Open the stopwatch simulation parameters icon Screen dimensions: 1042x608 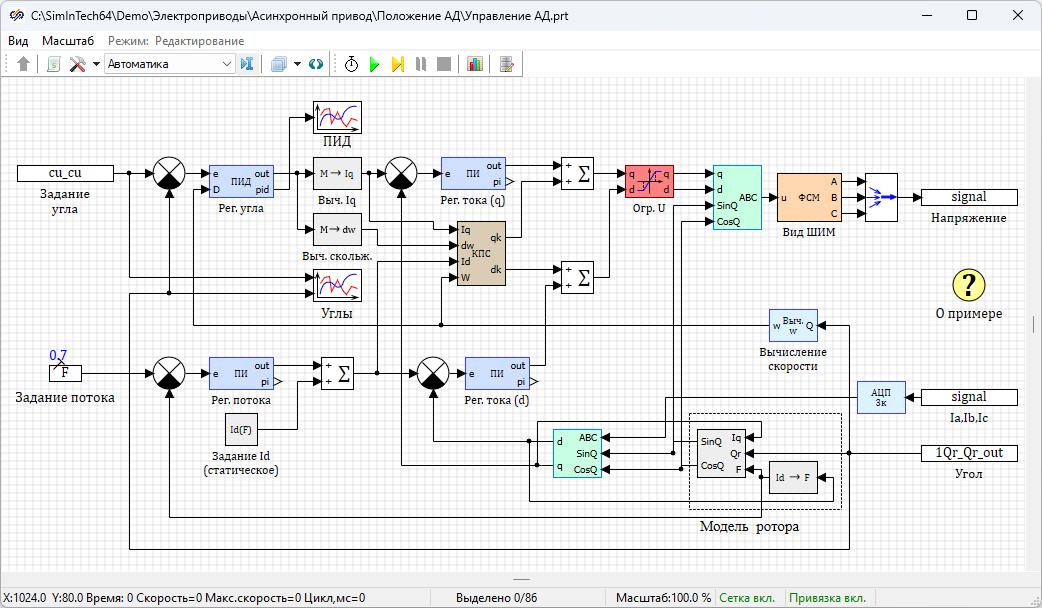pos(352,64)
